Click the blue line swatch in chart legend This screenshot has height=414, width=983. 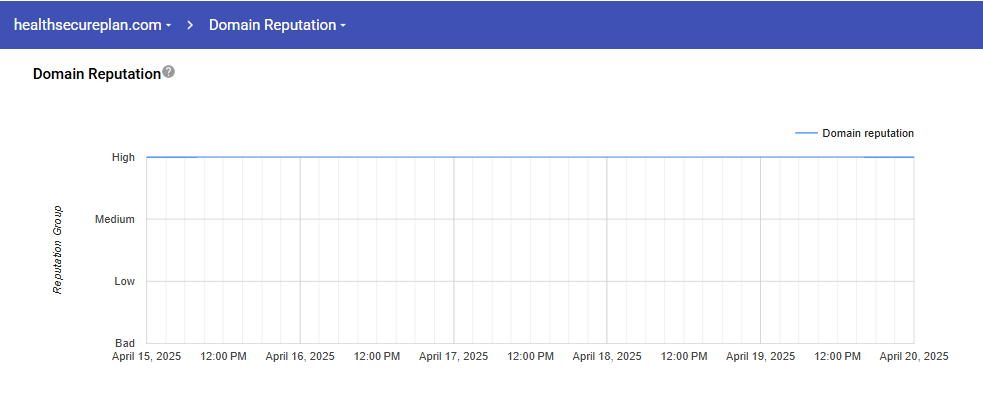(805, 133)
